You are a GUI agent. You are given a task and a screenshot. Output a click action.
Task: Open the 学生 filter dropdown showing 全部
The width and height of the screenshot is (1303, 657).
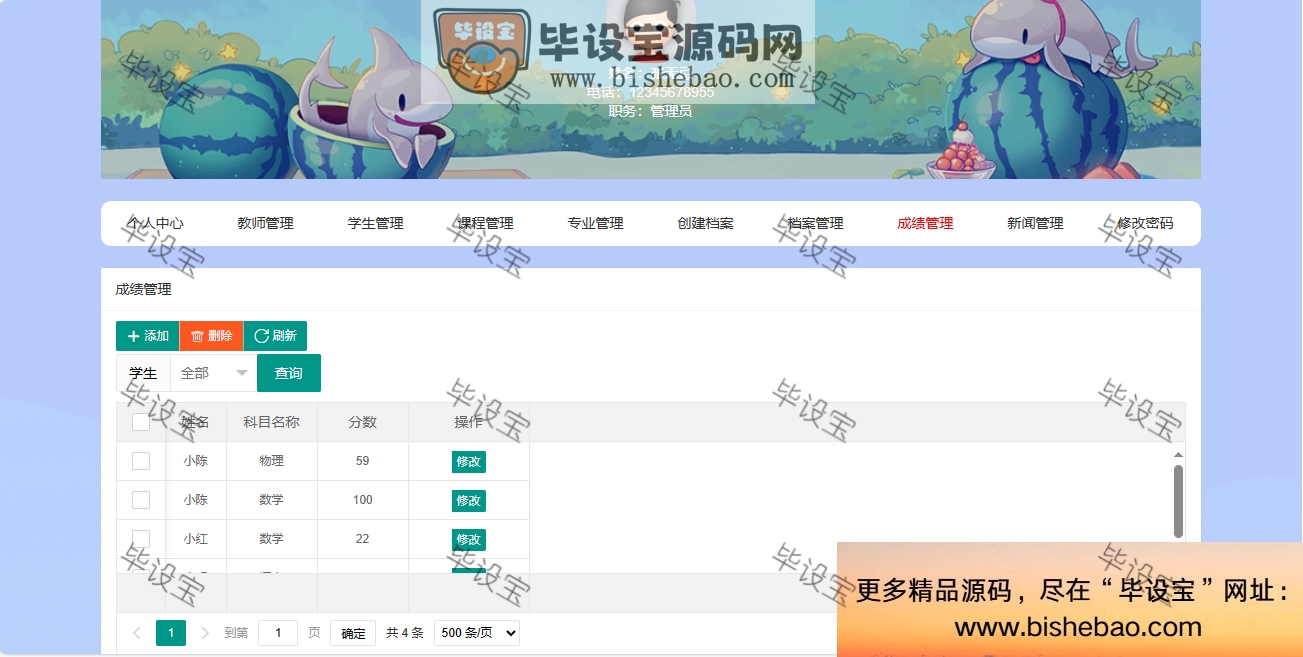click(213, 373)
